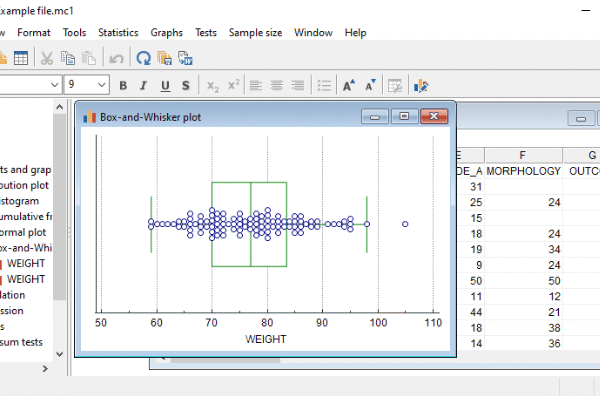This screenshot has height=396, width=600.
Task: Select the Normal plot tree item
Action: [23, 232]
